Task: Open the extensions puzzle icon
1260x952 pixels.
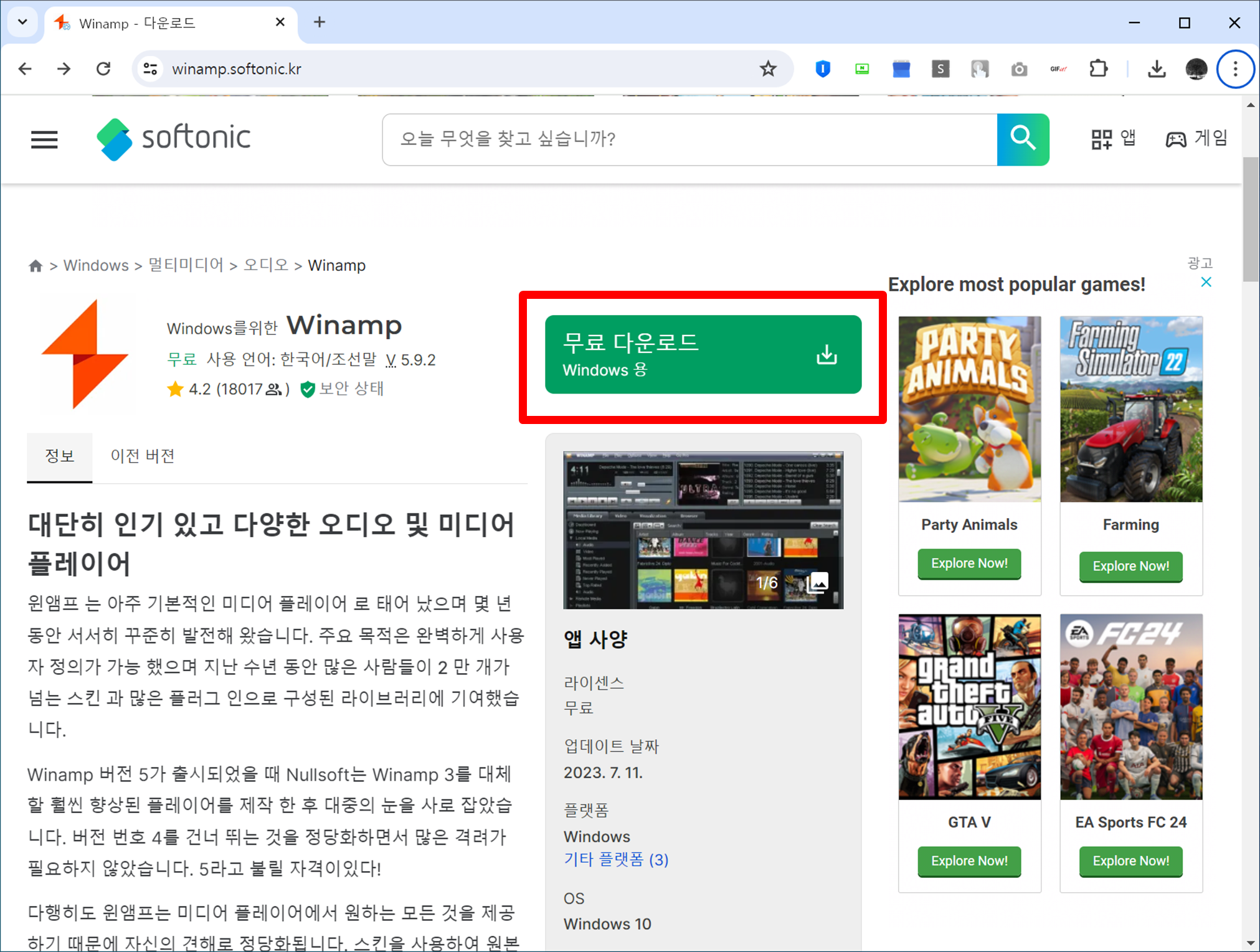Action: coord(1098,68)
